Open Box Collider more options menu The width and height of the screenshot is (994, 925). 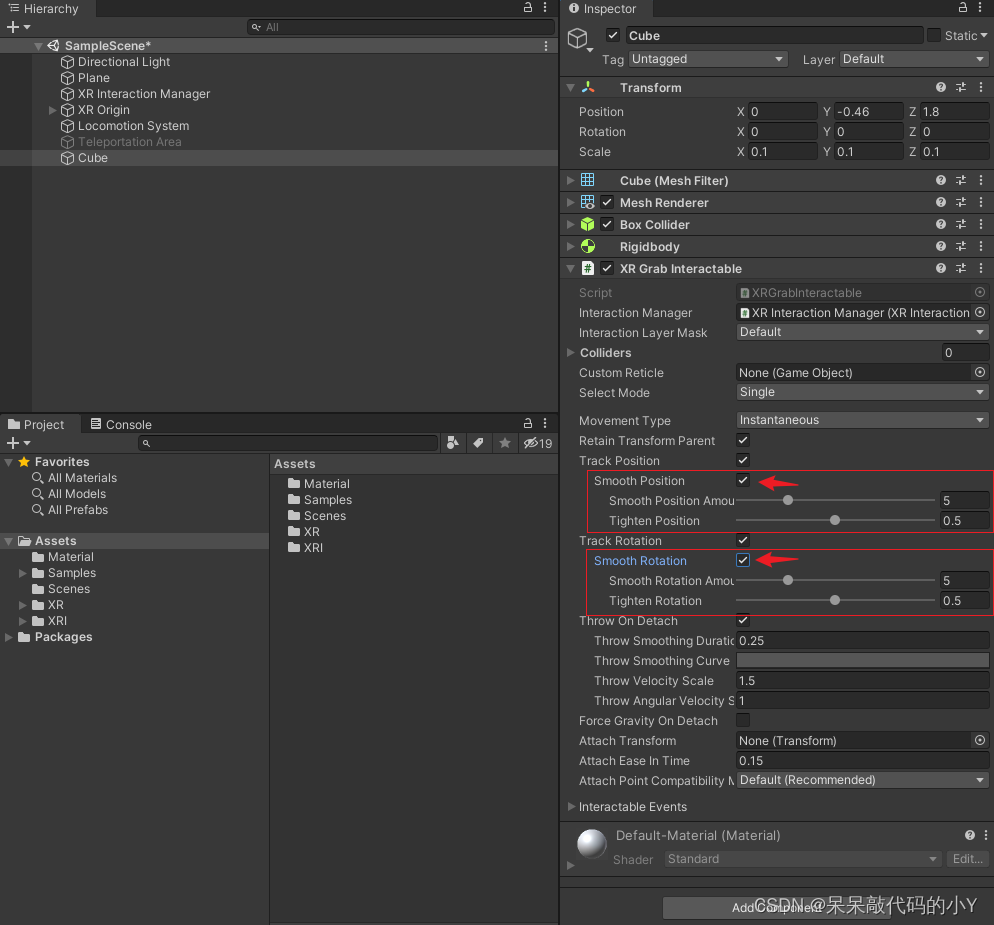coord(980,225)
